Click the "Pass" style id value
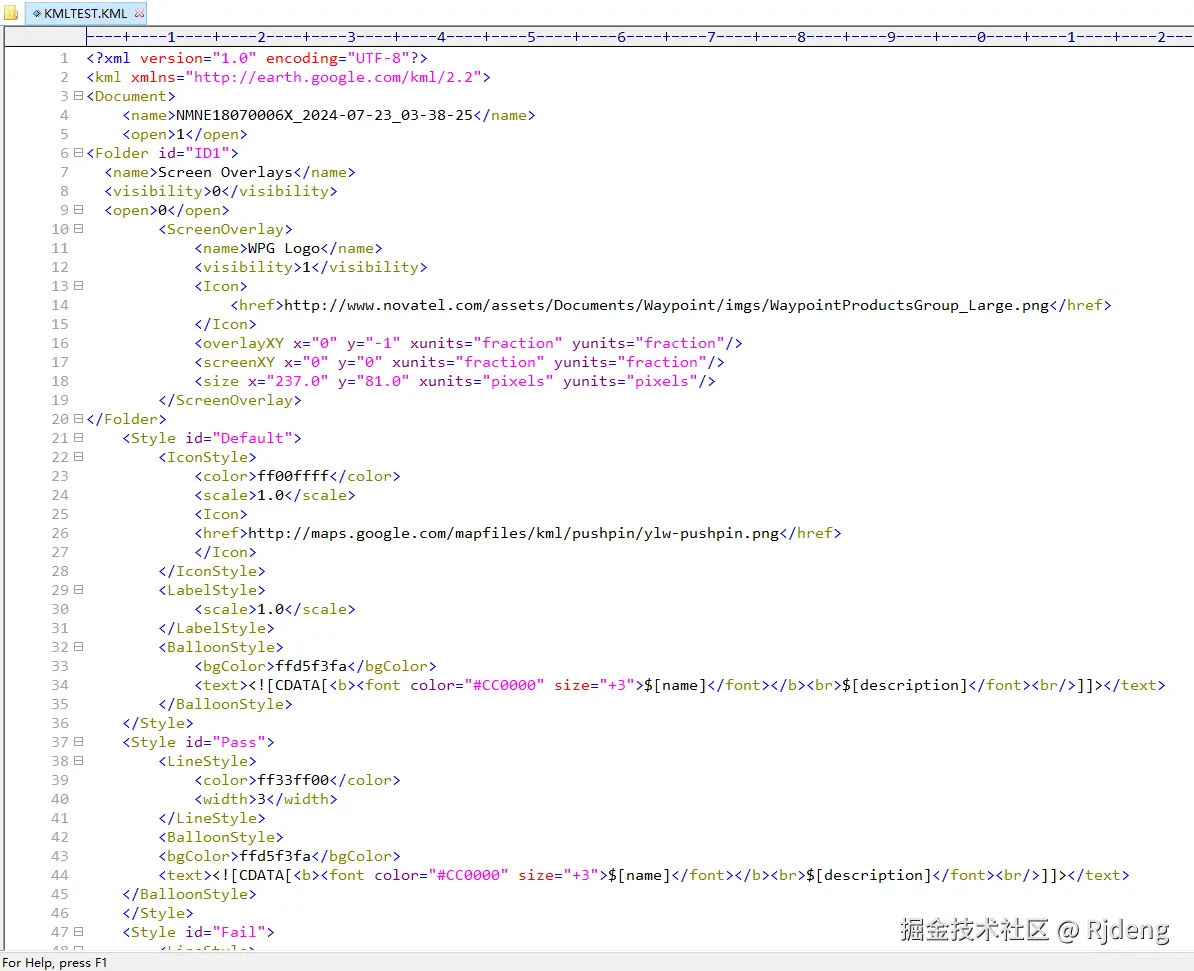This screenshot has width=1194, height=971. (x=239, y=742)
